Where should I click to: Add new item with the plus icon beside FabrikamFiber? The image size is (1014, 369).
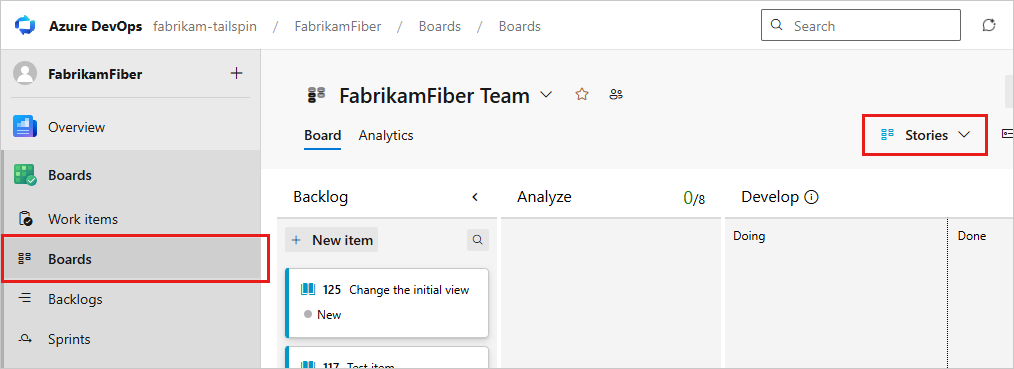[x=237, y=73]
